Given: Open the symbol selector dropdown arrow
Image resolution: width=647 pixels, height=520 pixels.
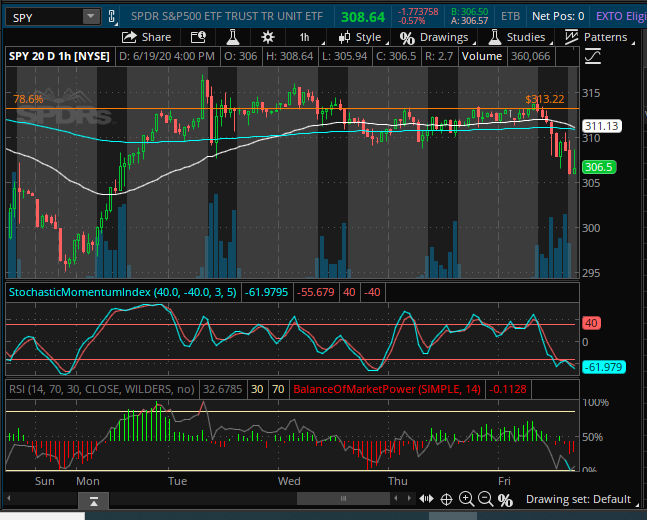Looking at the screenshot, I should (x=91, y=17).
